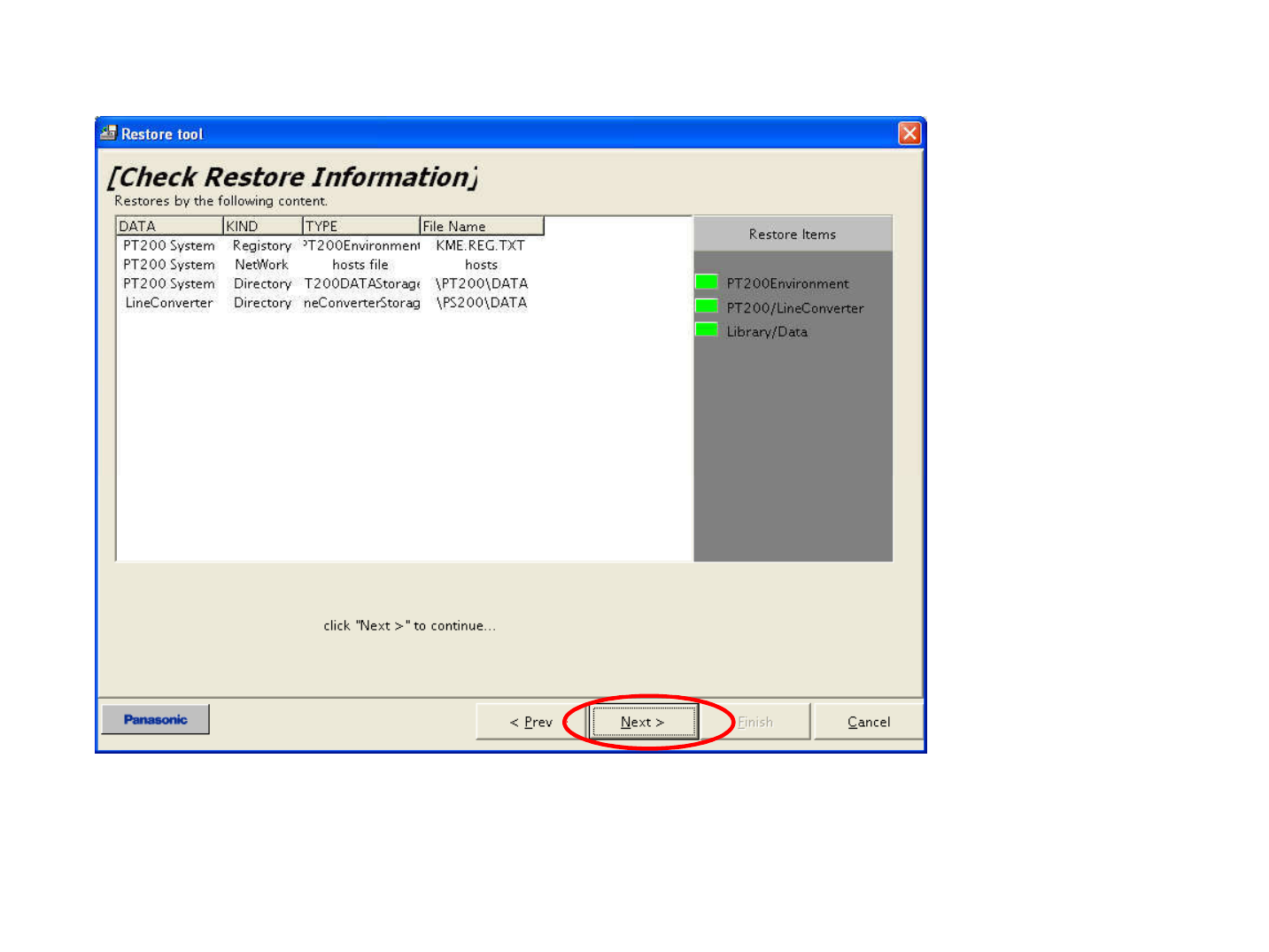The height and width of the screenshot is (952, 1269).
Task: Sort by the KIND column header
Action: [263, 226]
